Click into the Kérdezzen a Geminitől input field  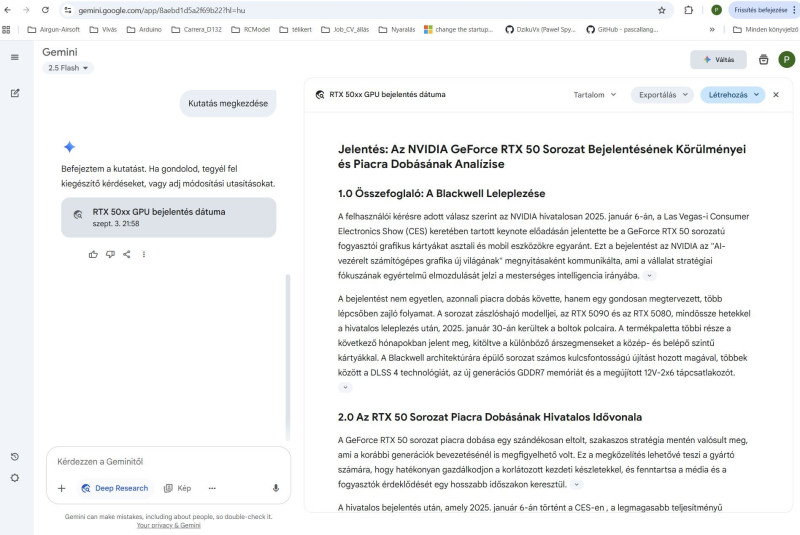[x=168, y=462]
